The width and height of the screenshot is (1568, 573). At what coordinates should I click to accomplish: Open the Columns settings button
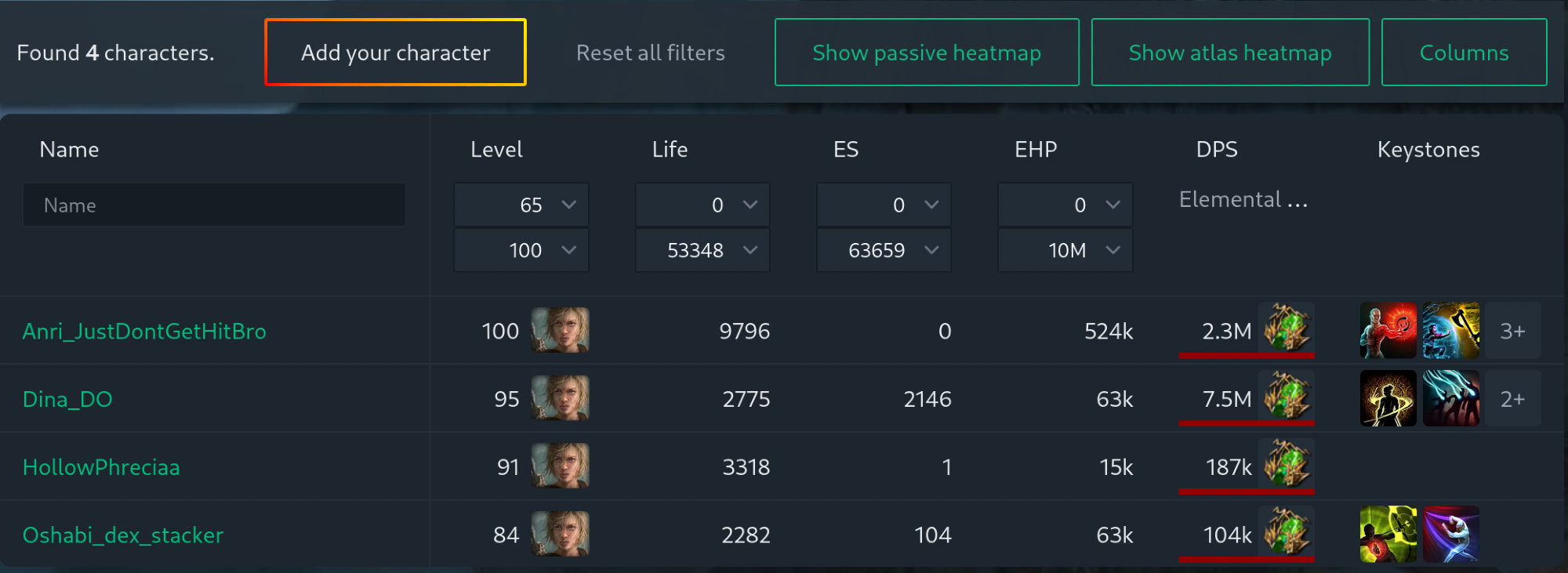[x=1464, y=53]
